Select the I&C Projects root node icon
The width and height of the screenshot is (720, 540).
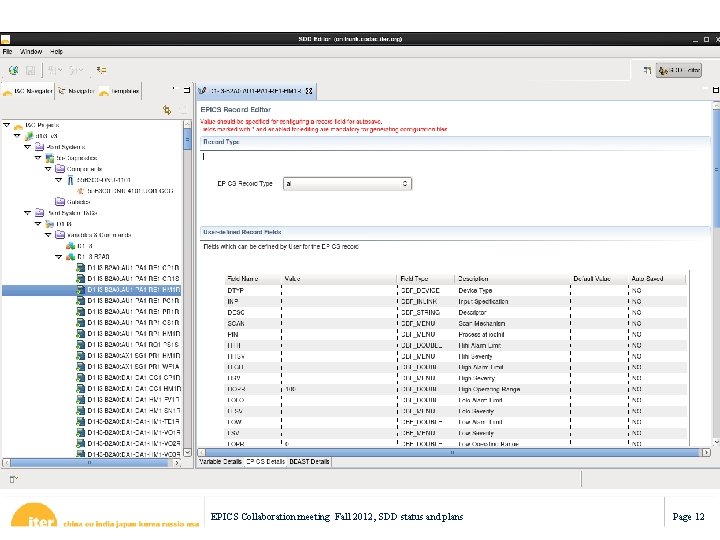(18, 125)
